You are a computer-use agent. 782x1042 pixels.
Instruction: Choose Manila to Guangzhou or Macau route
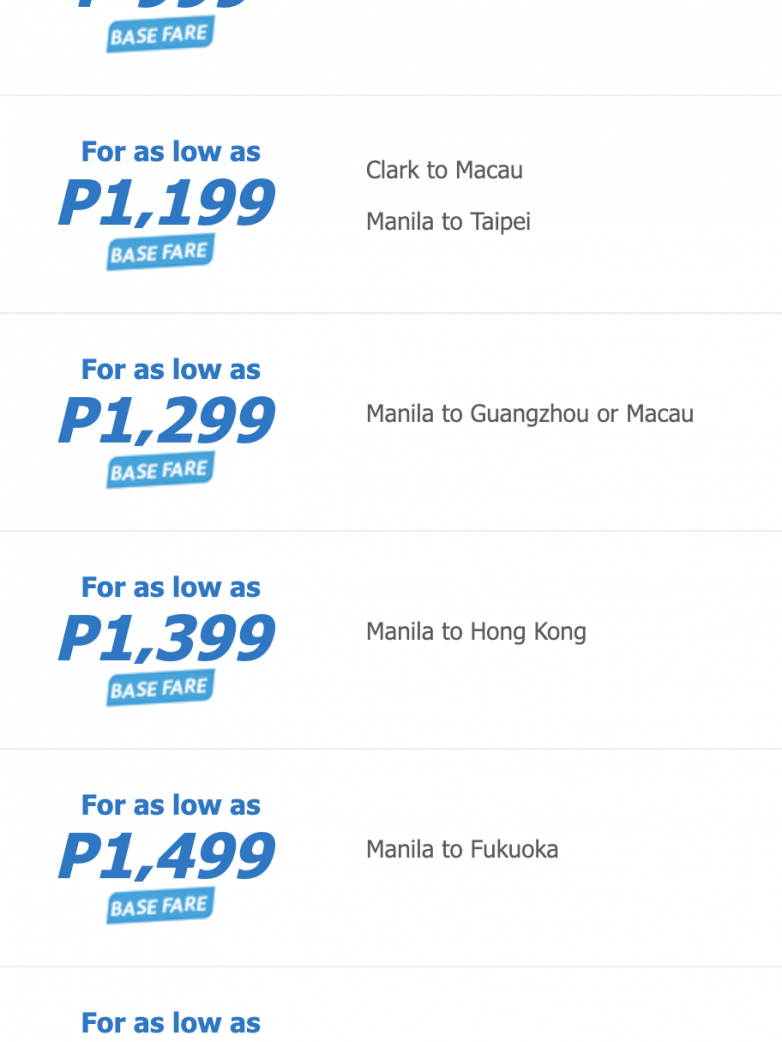pos(529,414)
